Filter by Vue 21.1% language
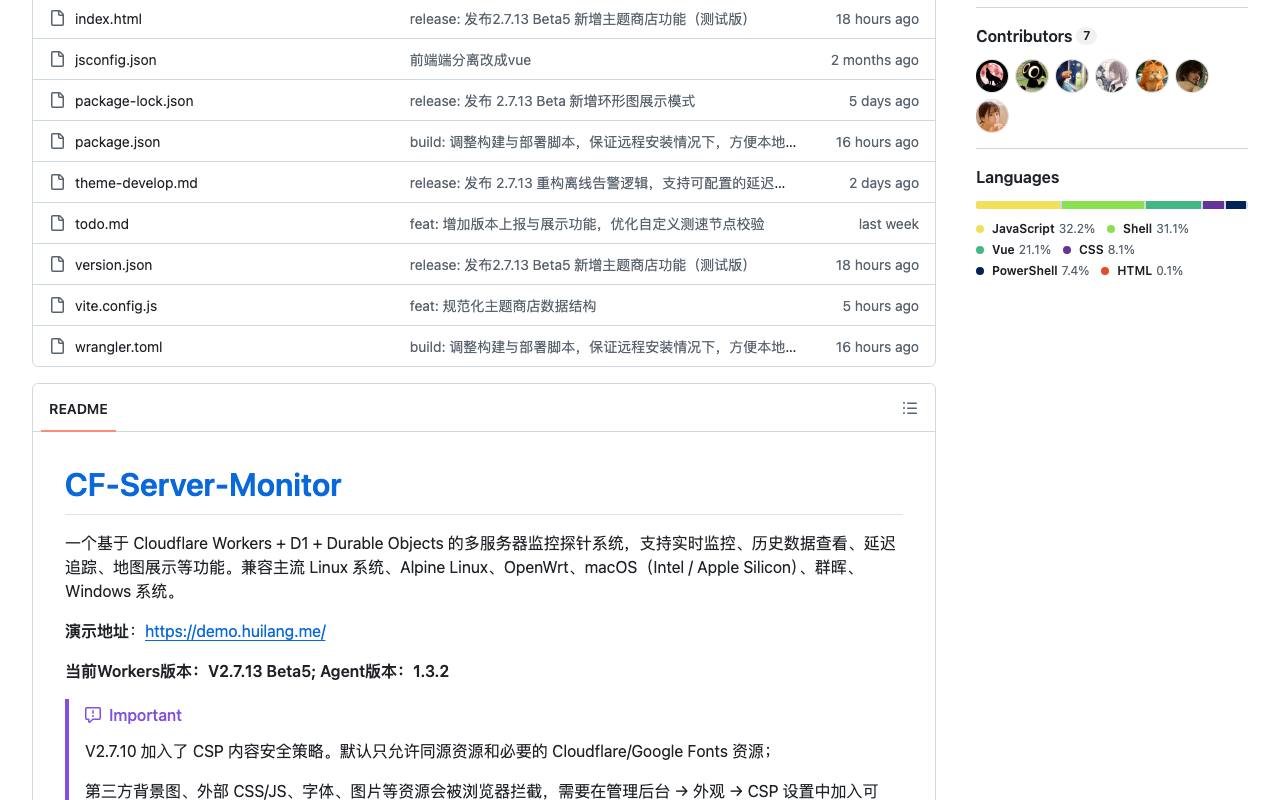Viewport: 1280px width, 800px height. point(1014,250)
